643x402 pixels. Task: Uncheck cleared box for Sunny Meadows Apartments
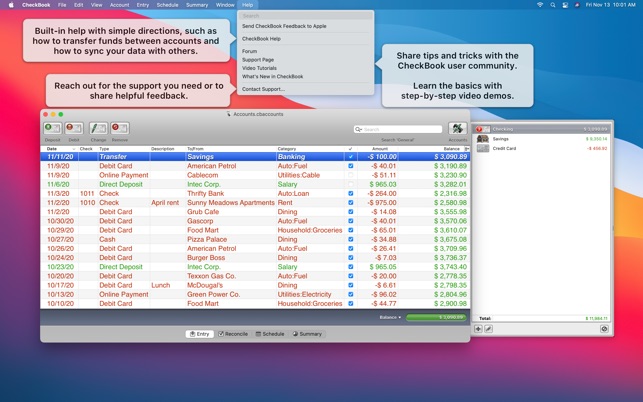click(x=351, y=203)
